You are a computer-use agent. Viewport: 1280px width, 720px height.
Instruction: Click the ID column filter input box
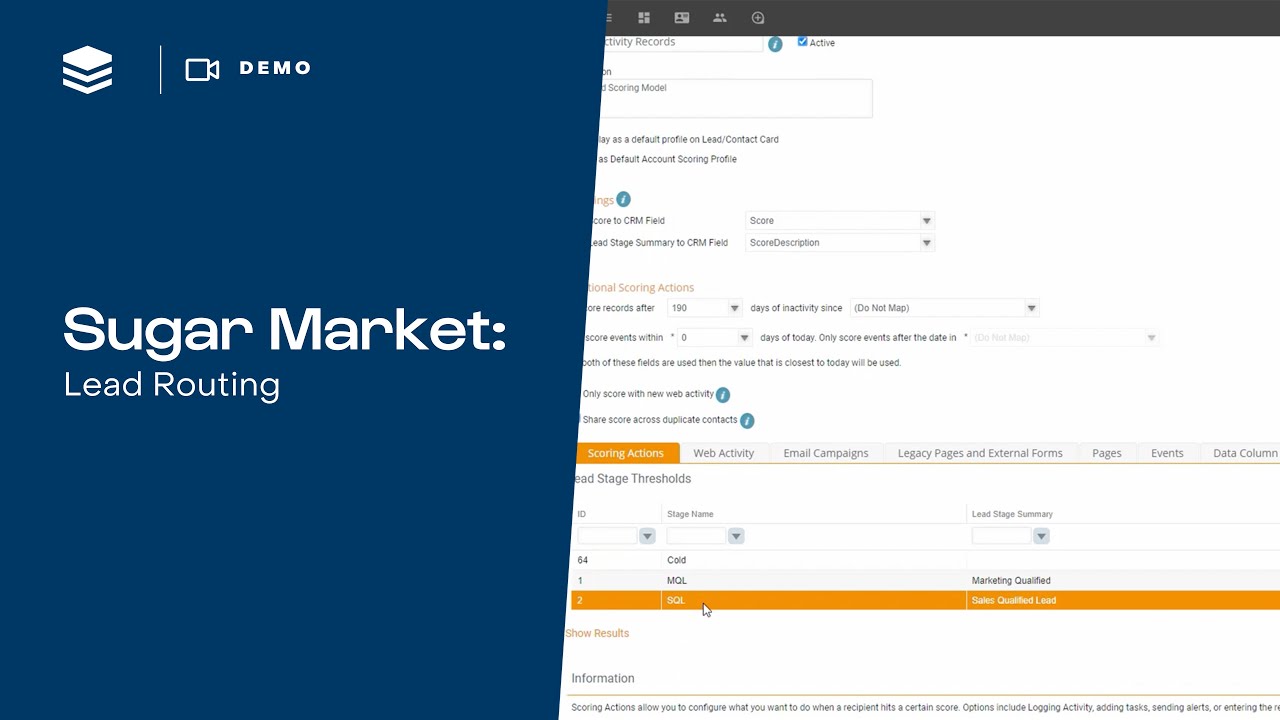click(x=607, y=537)
